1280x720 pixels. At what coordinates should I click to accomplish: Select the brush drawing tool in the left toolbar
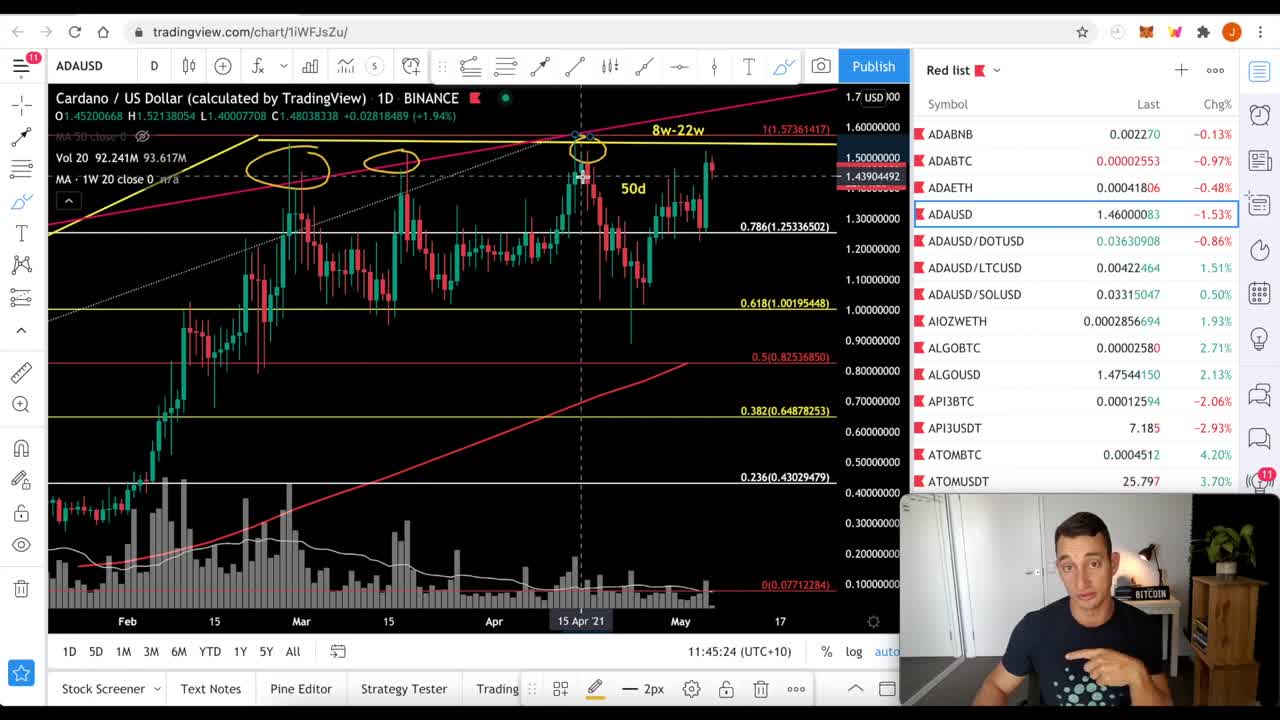(x=21, y=201)
